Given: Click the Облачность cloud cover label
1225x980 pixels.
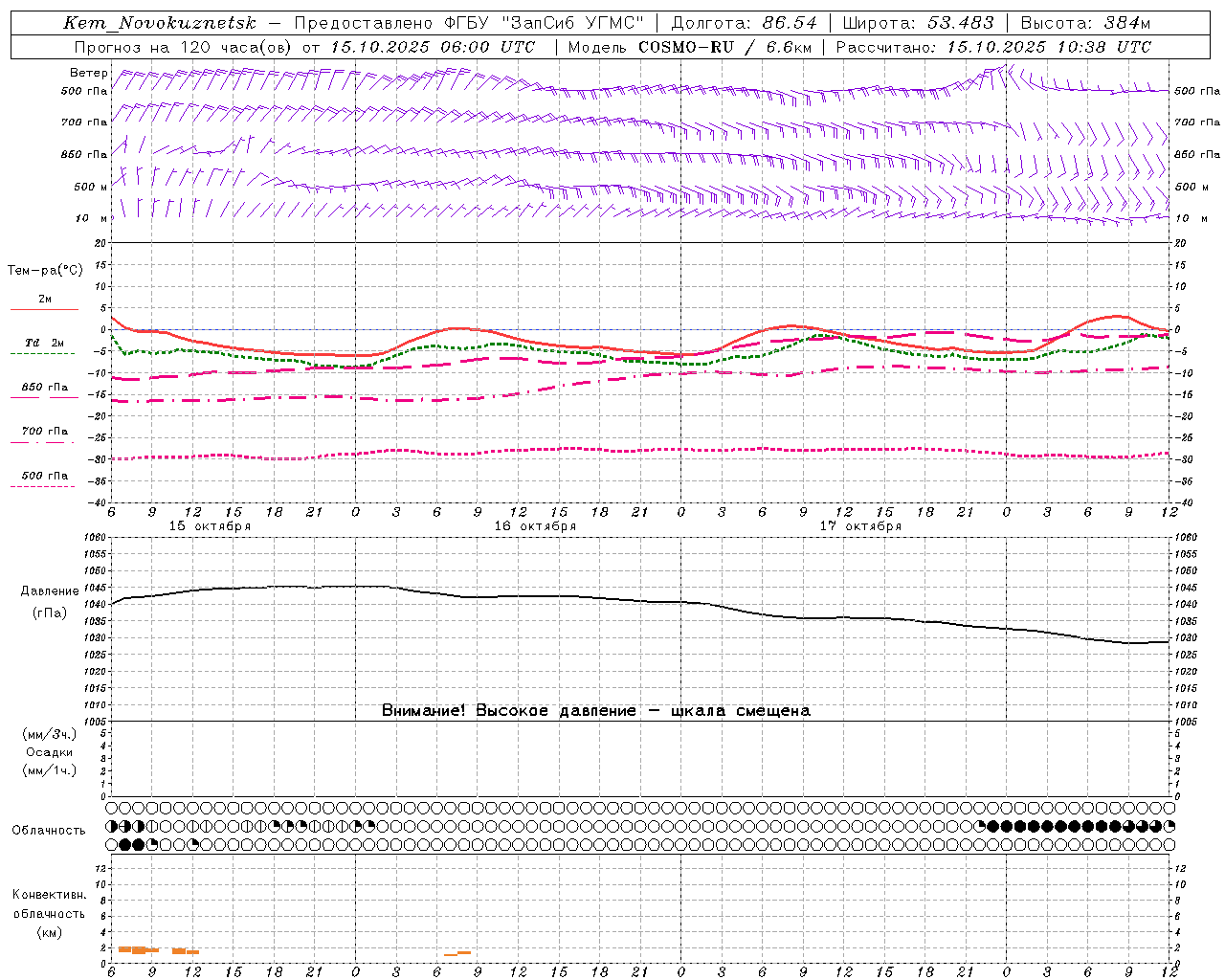Looking at the screenshot, I should pyautogui.click(x=49, y=831).
